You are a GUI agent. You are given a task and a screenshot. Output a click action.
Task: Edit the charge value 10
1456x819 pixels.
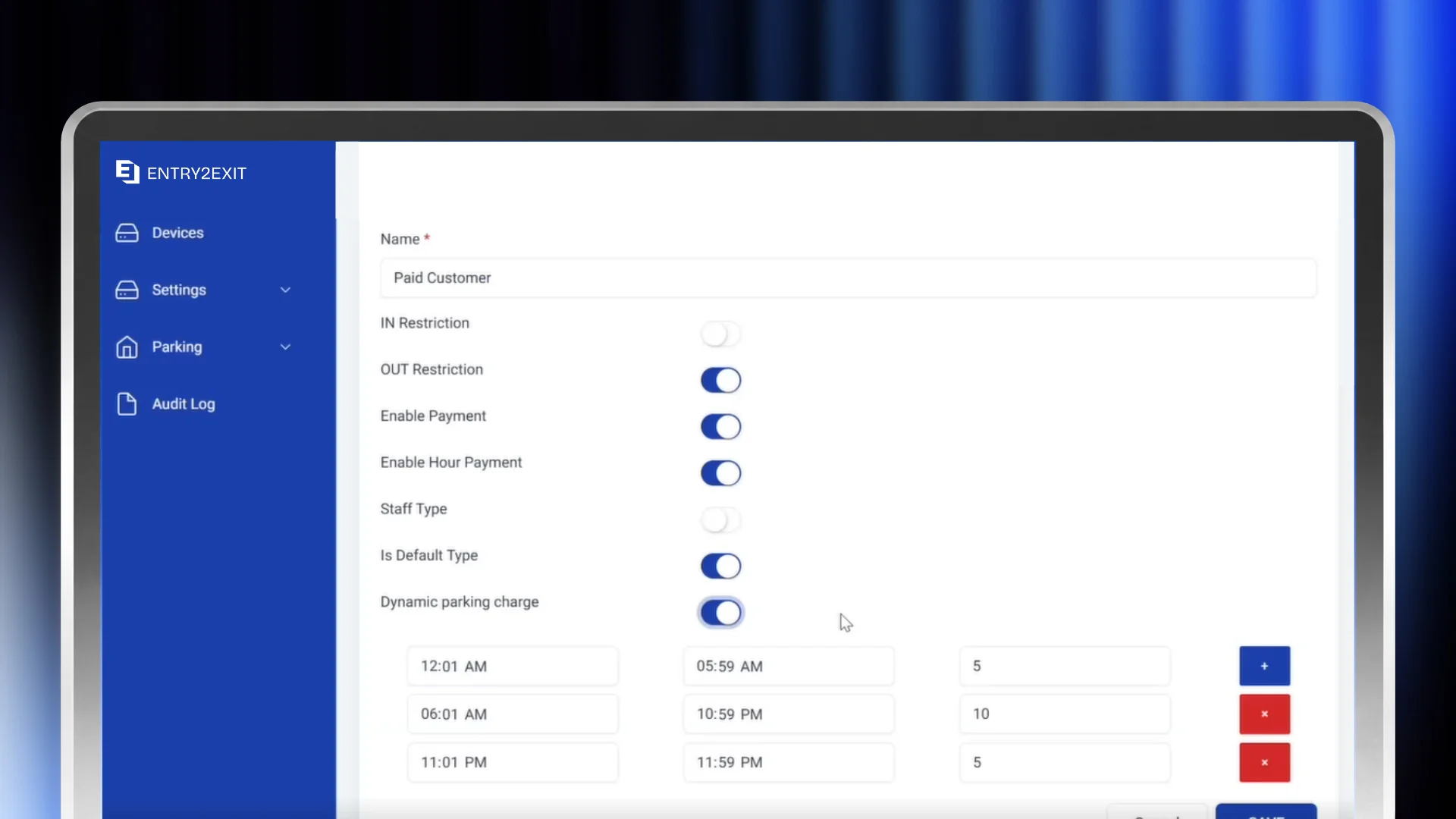pyautogui.click(x=1065, y=714)
